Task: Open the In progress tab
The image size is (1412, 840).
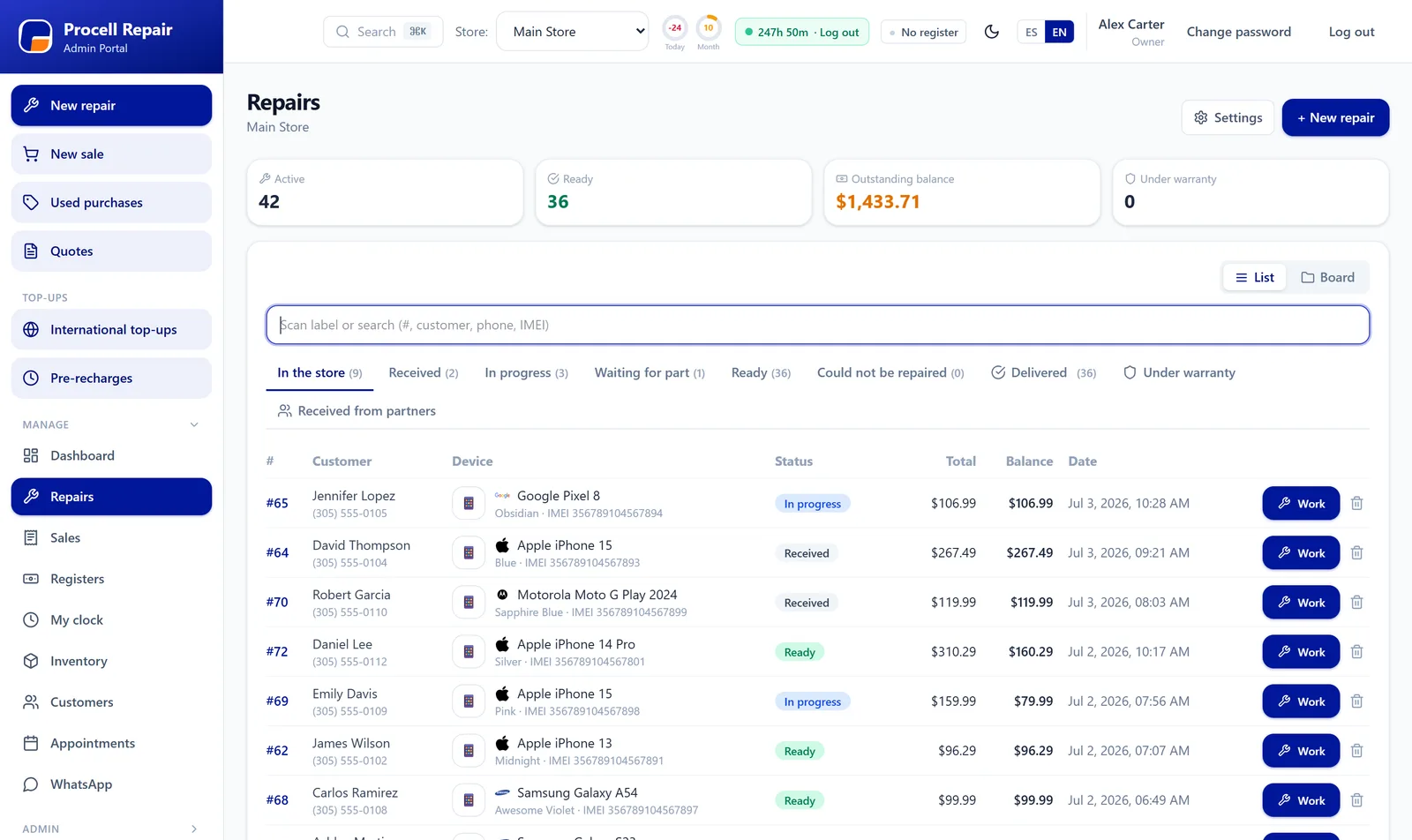Action: [526, 372]
